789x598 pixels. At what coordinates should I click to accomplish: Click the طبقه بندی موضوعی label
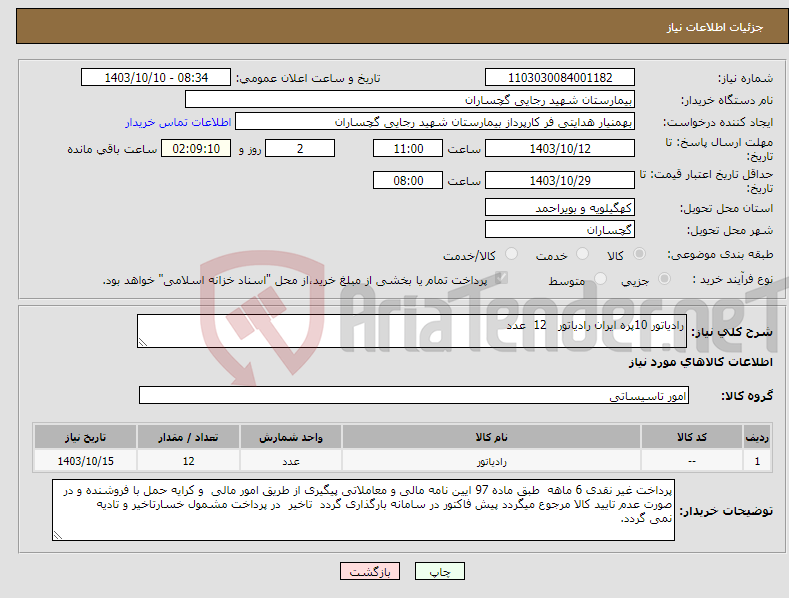click(720, 255)
